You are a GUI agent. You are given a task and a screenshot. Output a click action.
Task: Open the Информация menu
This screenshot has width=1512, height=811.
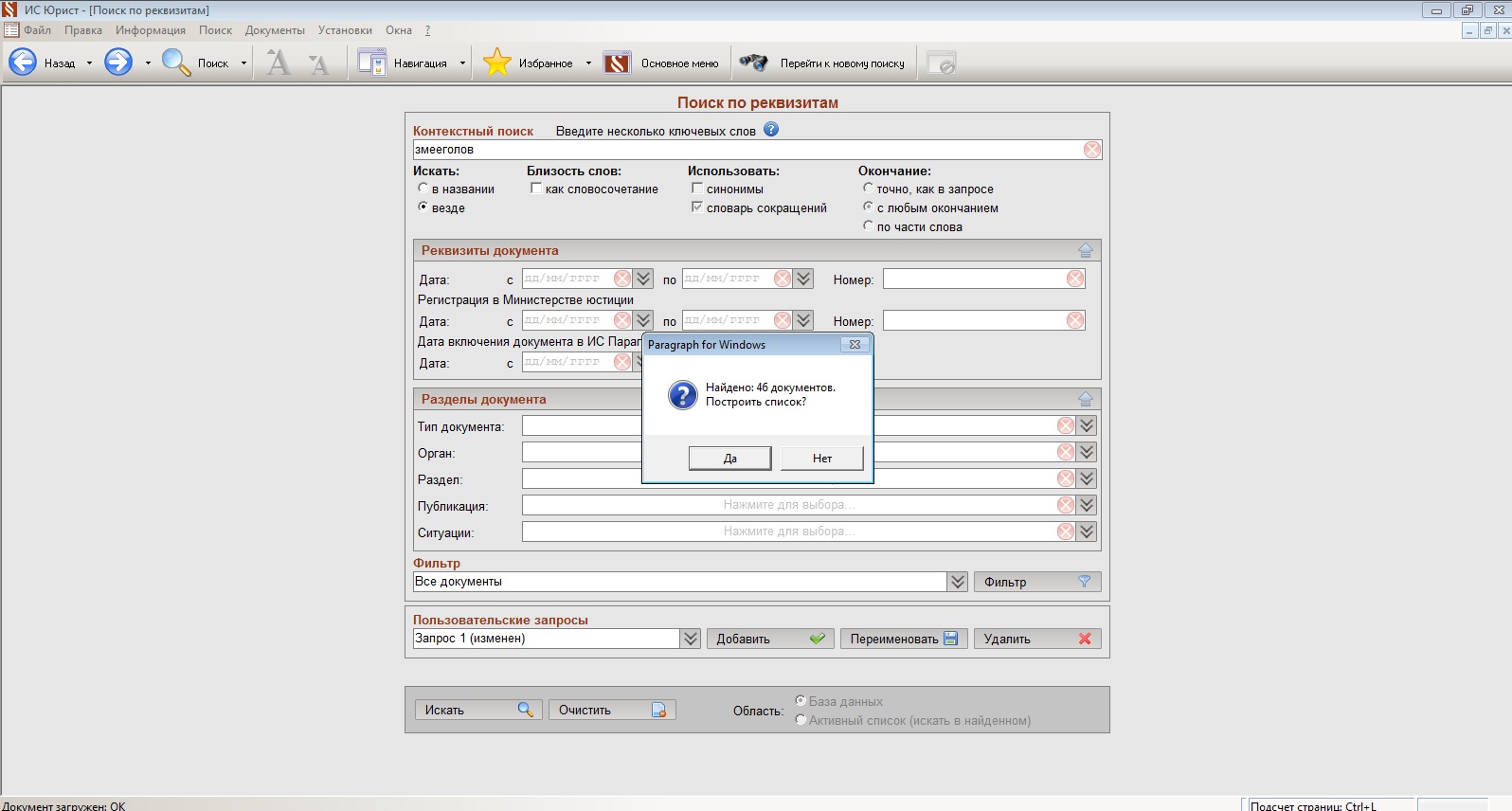tap(151, 30)
